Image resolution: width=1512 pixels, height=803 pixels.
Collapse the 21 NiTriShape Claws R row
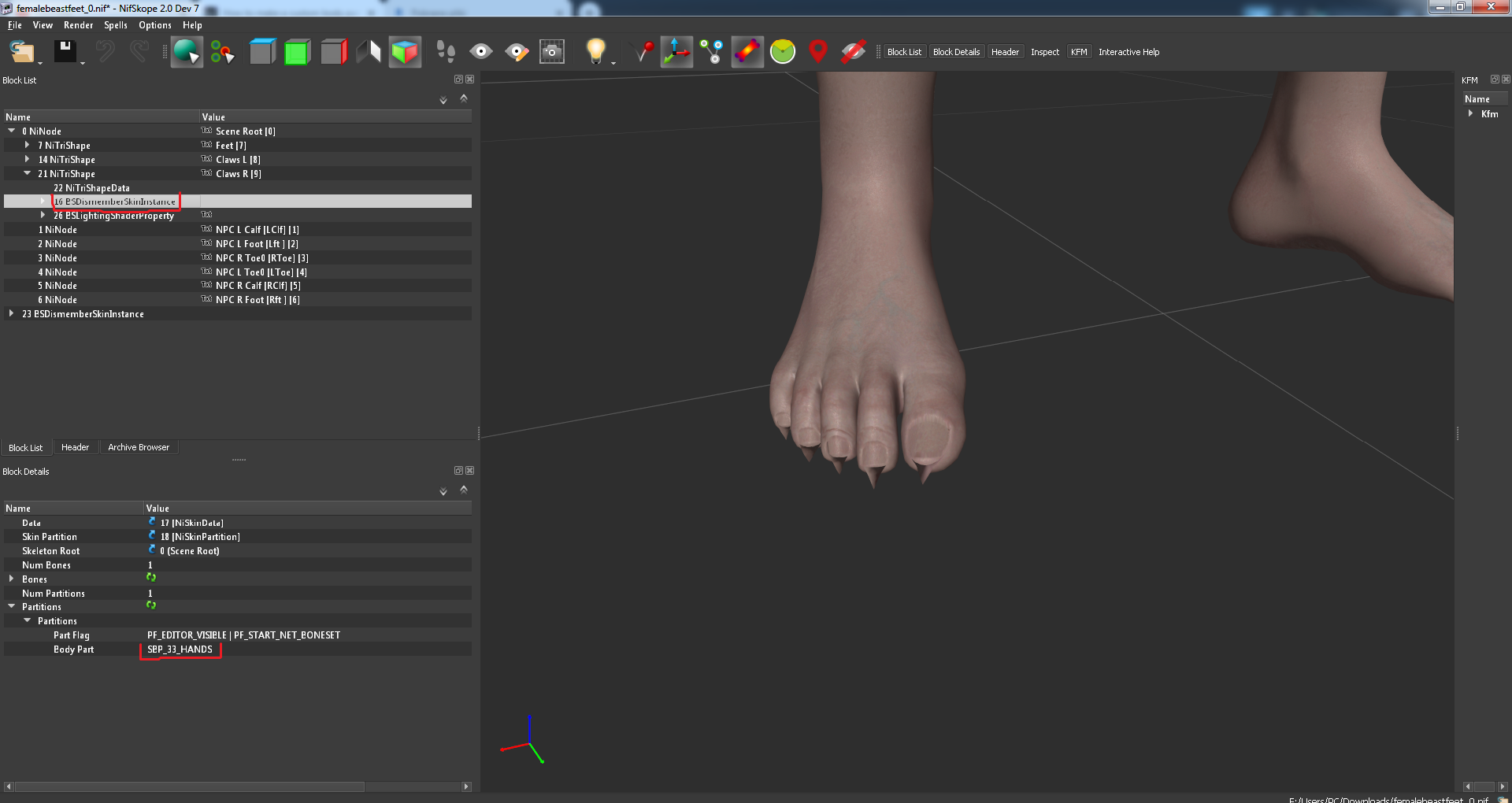(28, 173)
